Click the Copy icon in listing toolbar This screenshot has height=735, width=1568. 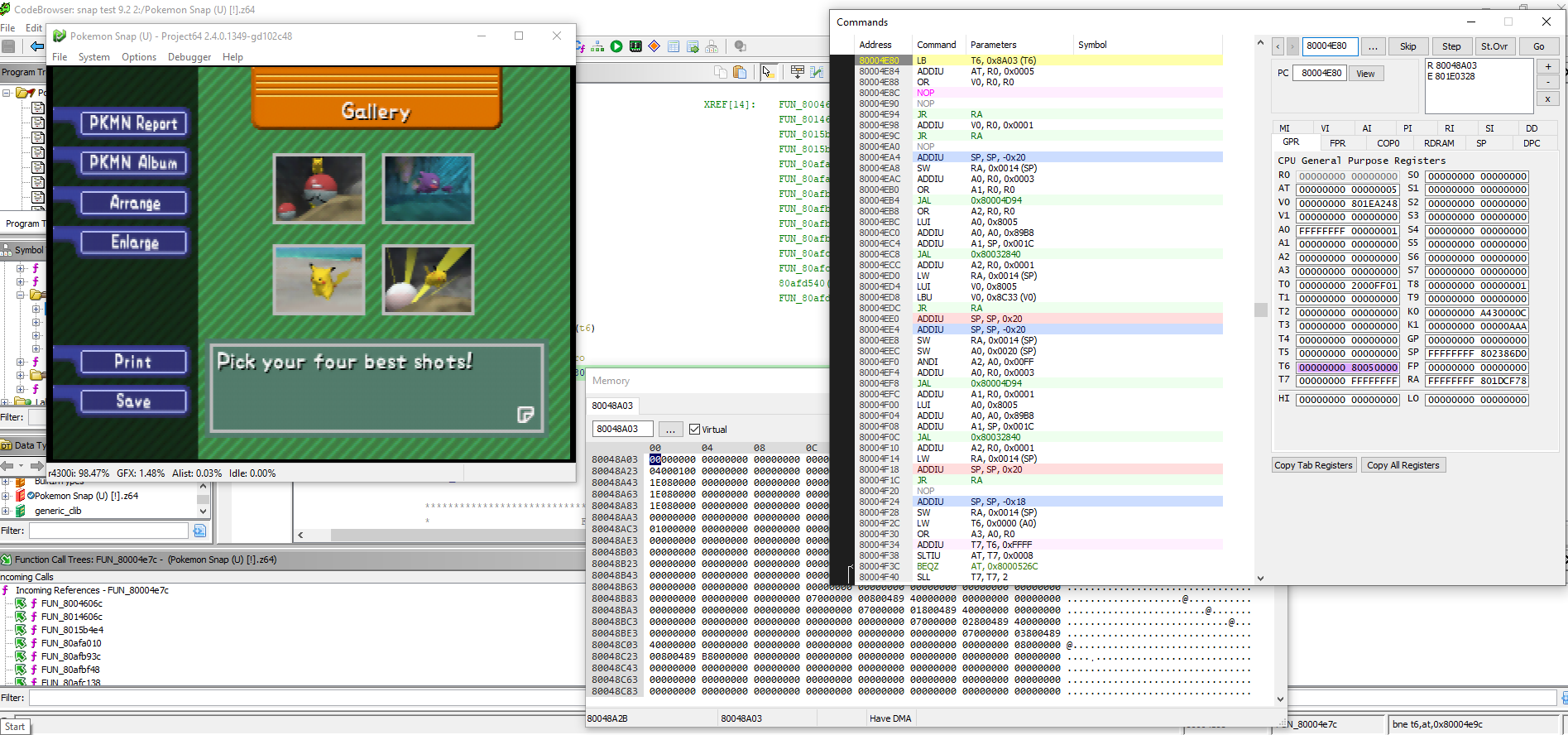(721, 72)
